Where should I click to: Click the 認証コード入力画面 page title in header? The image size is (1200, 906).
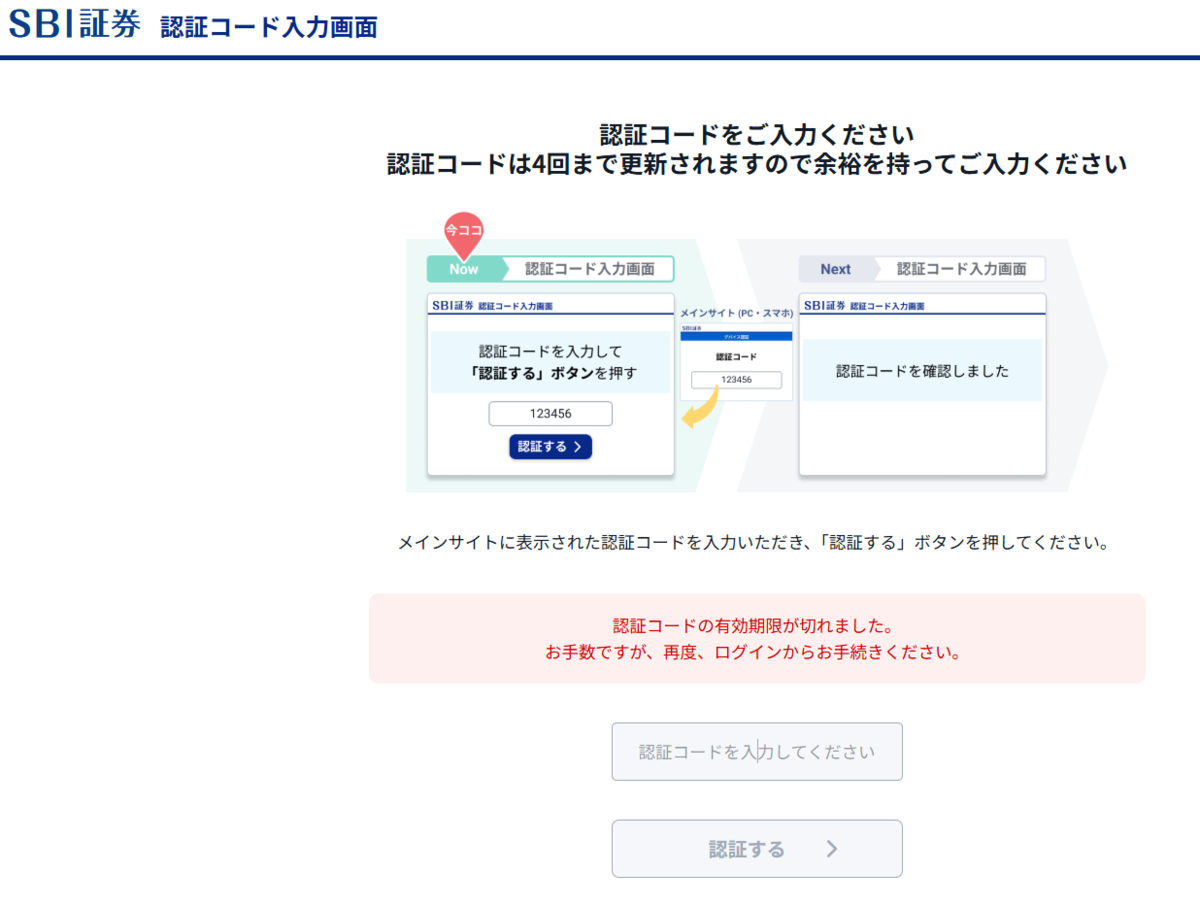point(269,27)
